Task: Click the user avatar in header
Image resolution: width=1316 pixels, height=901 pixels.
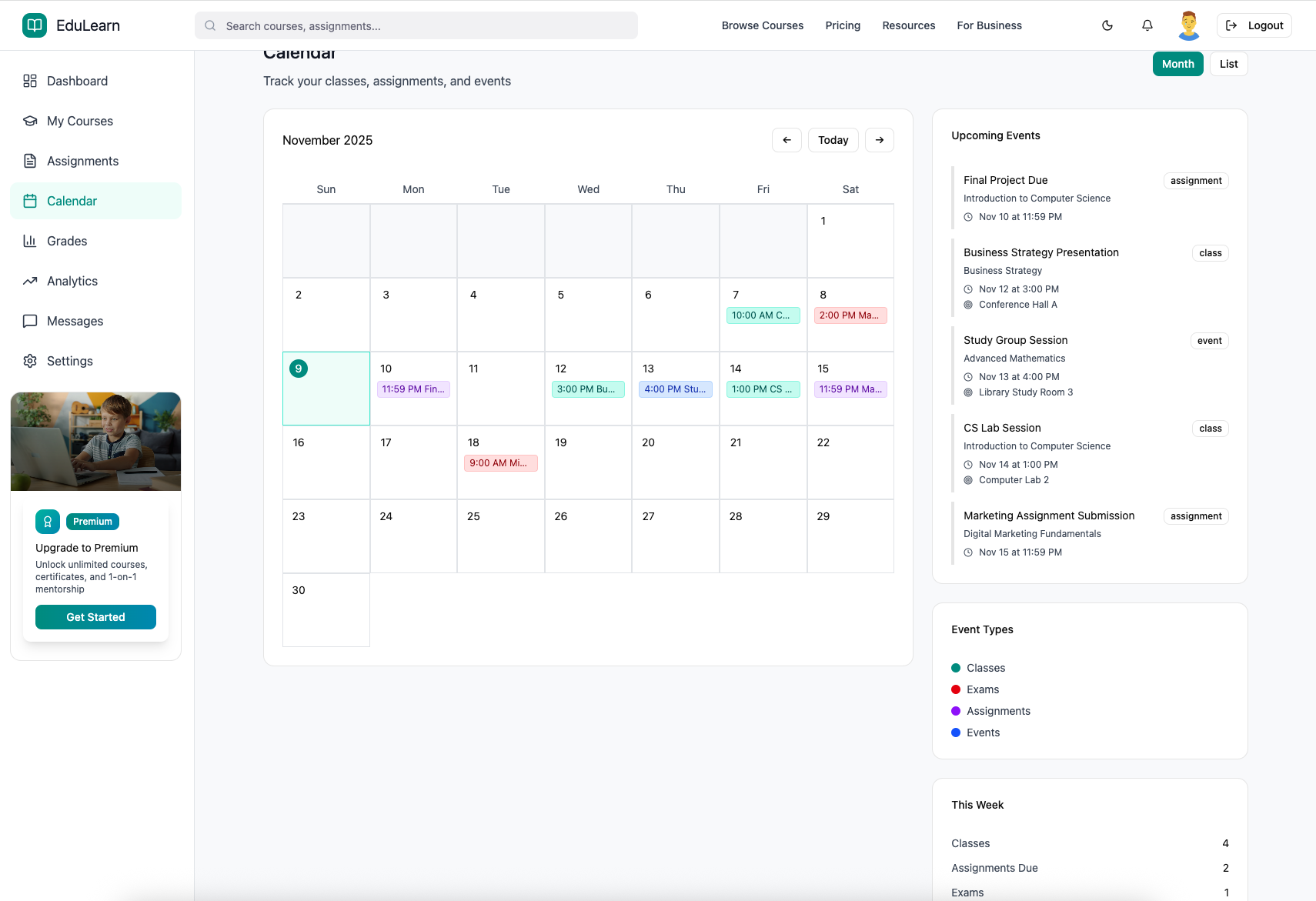Action: coord(1188,25)
